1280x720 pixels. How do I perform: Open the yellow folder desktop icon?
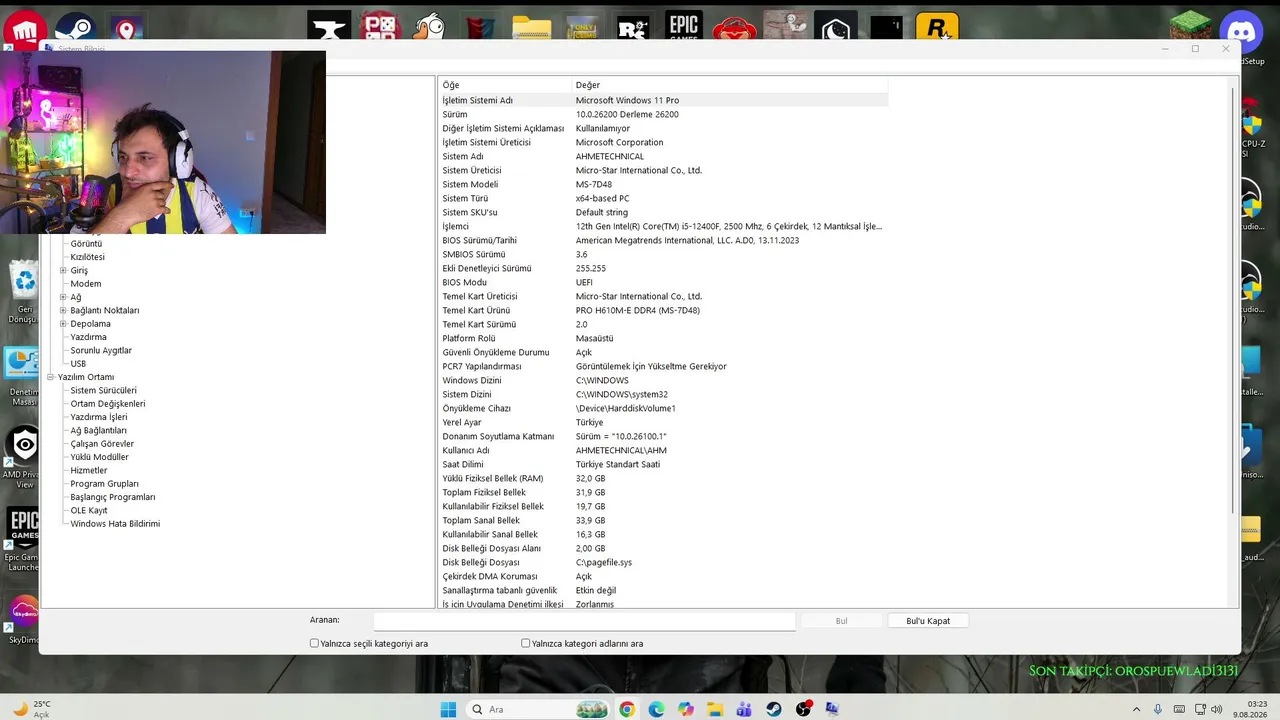pos(532,29)
